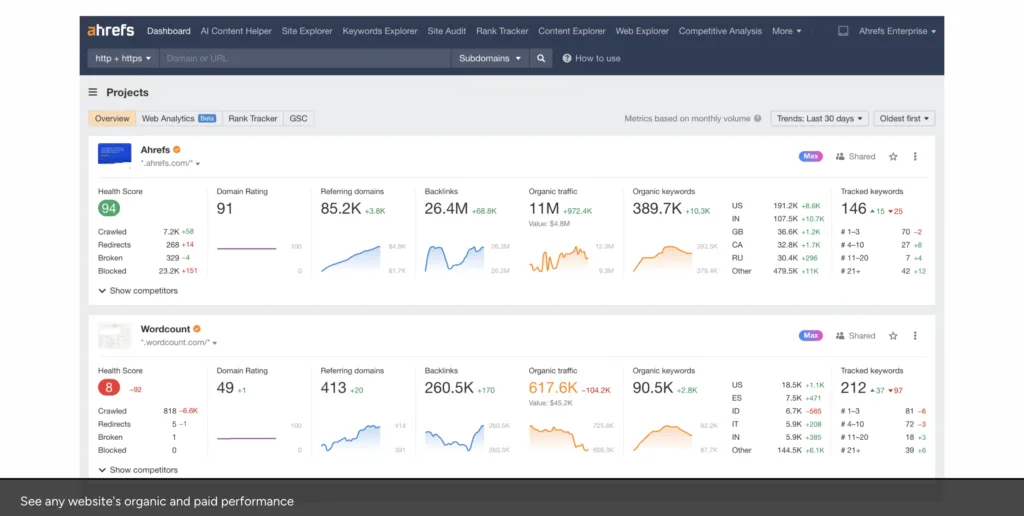Expand Show competitors for Ahrefs project
This screenshot has width=1024, height=516.
(x=138, y=291)
